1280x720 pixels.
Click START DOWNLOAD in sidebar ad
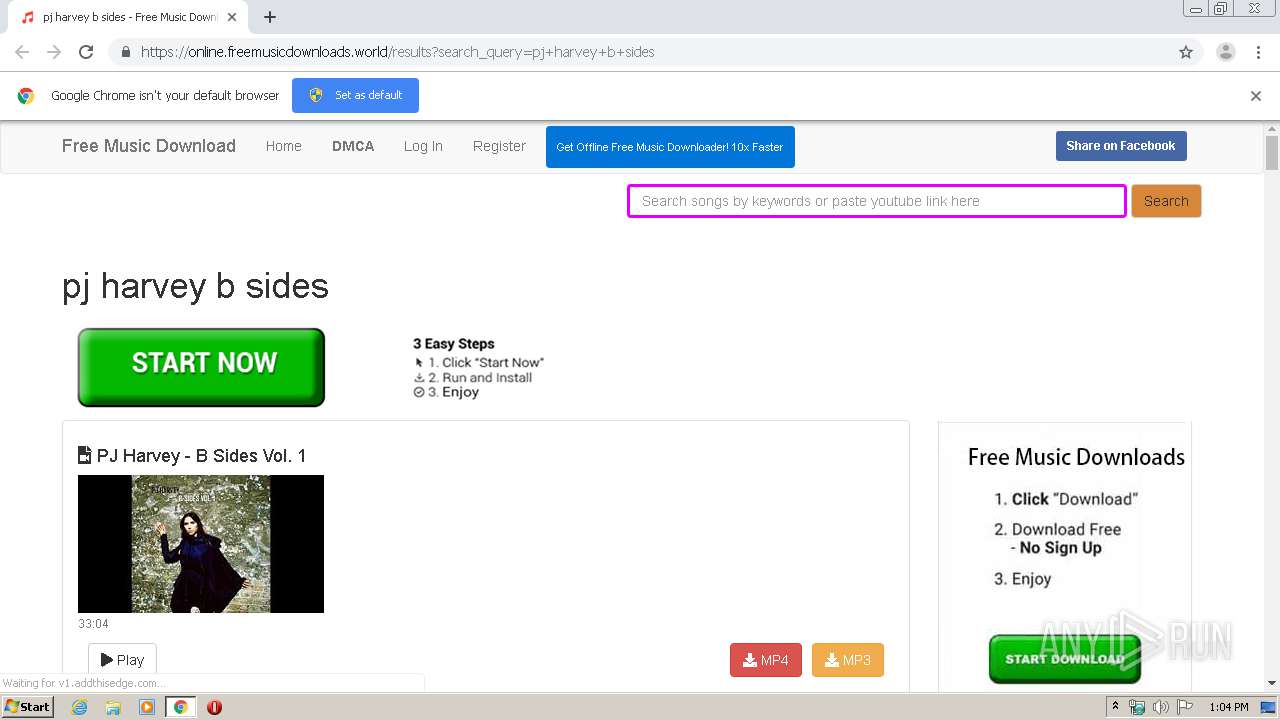point(1064,659)
